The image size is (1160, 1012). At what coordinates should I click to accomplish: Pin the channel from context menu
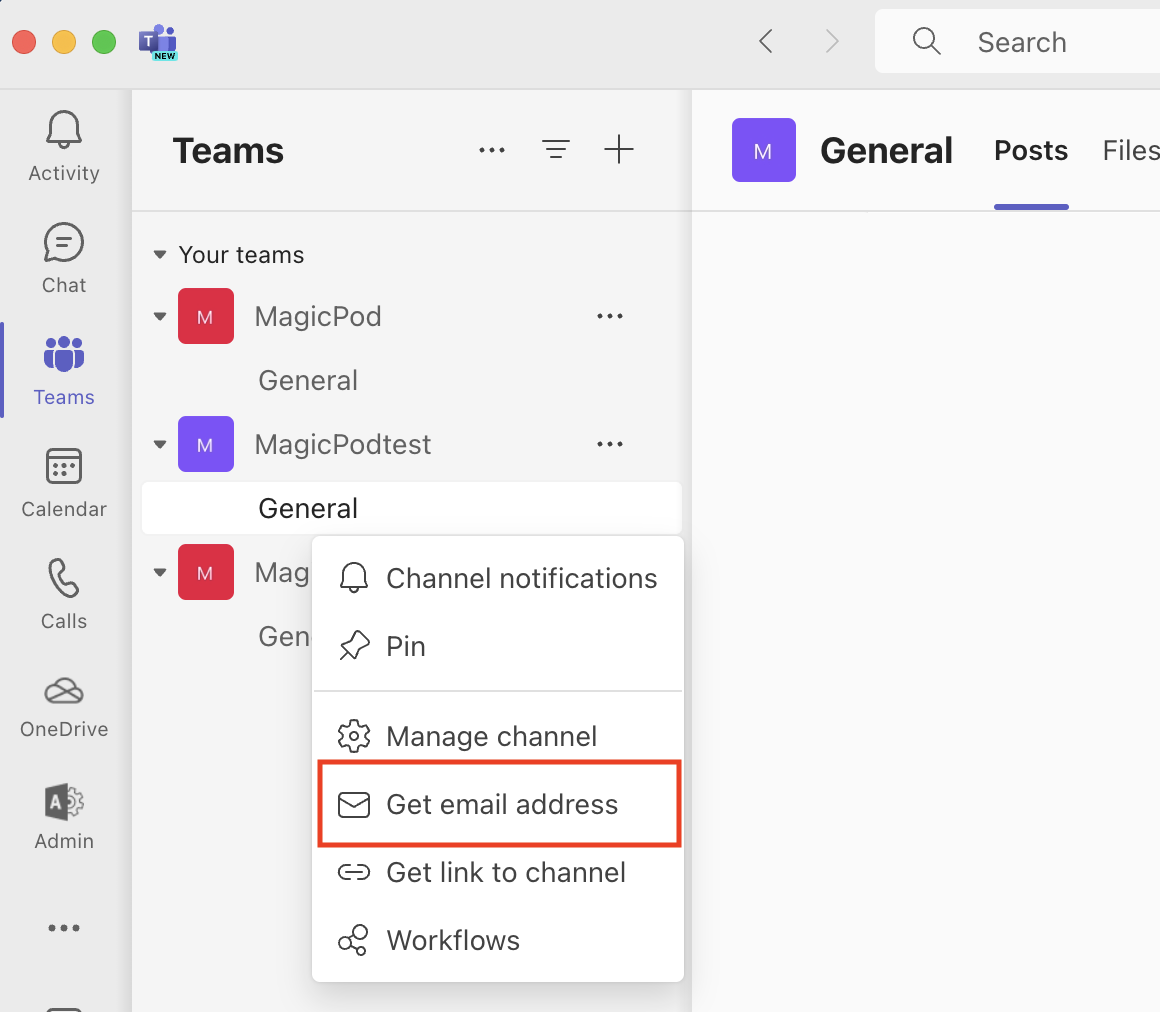click(x=498, y=647)
